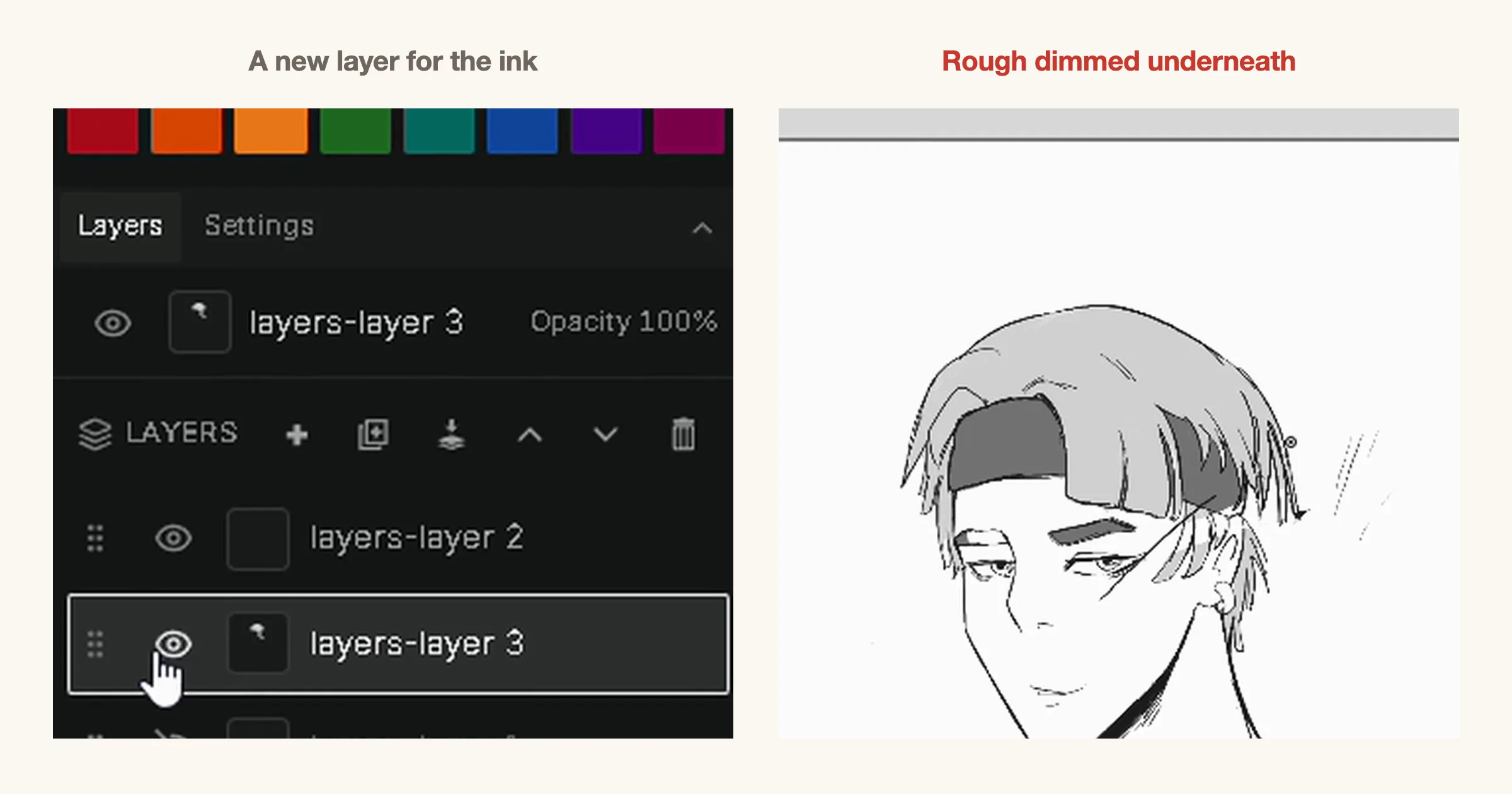The image size is (1512, 794).
Task: Switch to the Layers tab
Action: pyautogui.click(x=120, y=226)
